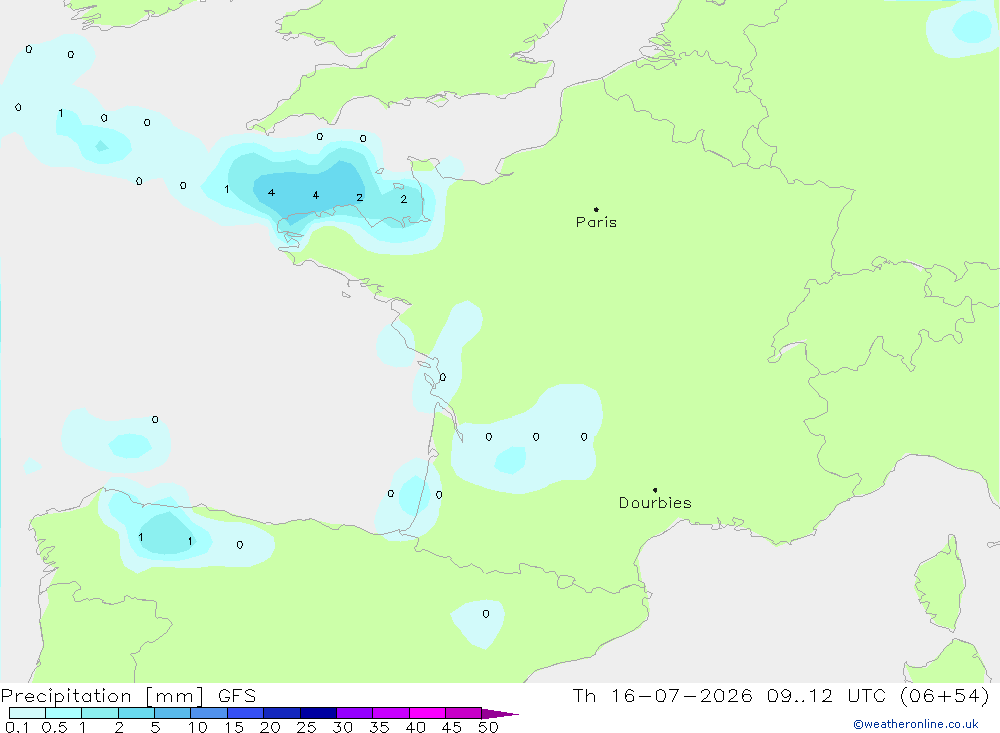This screenshot has width=1000, height=733.
Task: Pick the 20–25 mm dark blue legend swatch
Action: (282, 713)
